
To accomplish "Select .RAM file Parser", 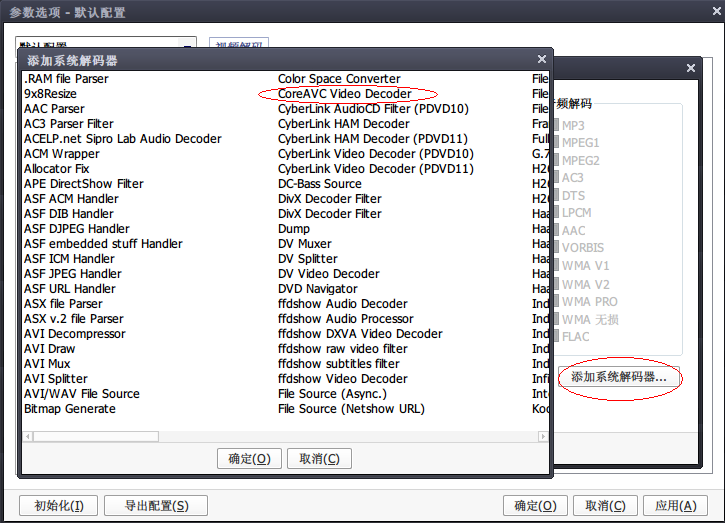I will [x=66, y=79].
